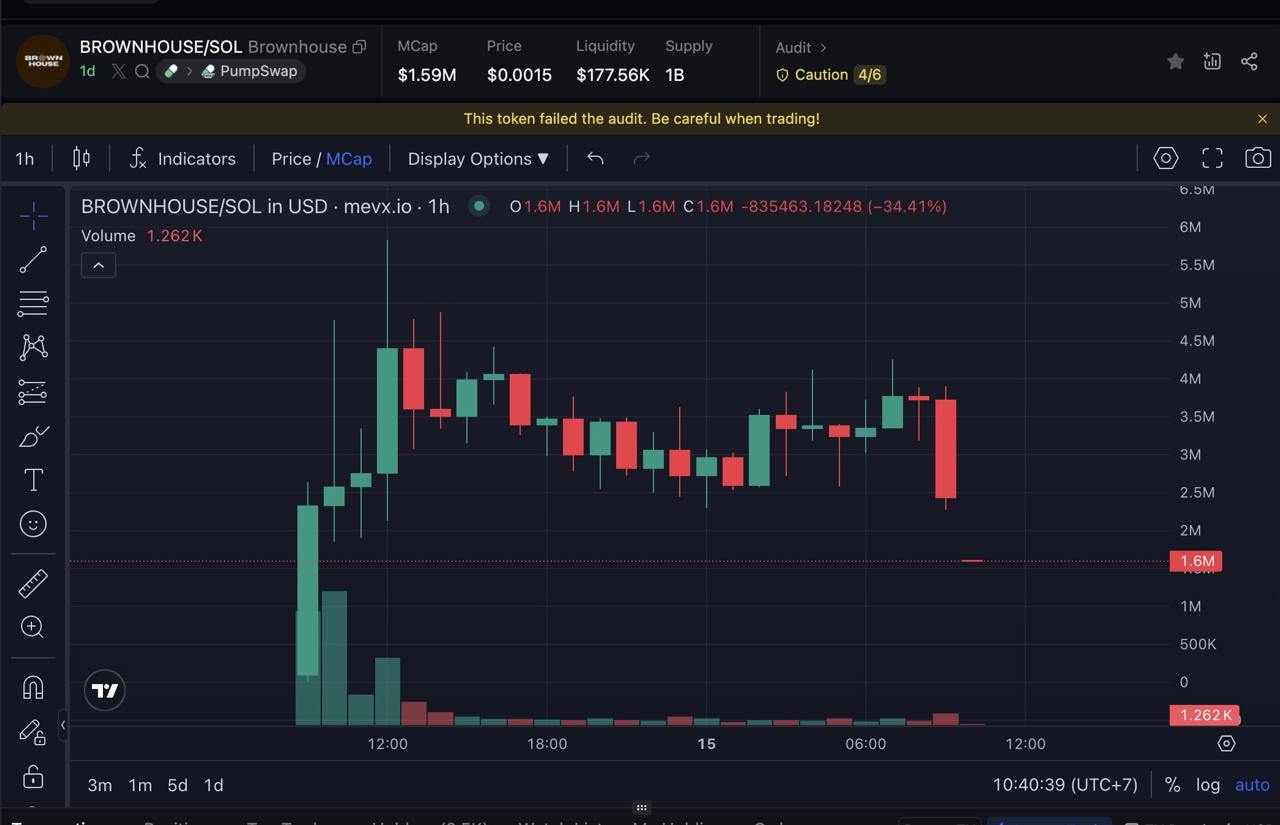The height and width of the screenshot is (825, 1280).
Task: Click the green market status dot
Action: coord(479,206)
